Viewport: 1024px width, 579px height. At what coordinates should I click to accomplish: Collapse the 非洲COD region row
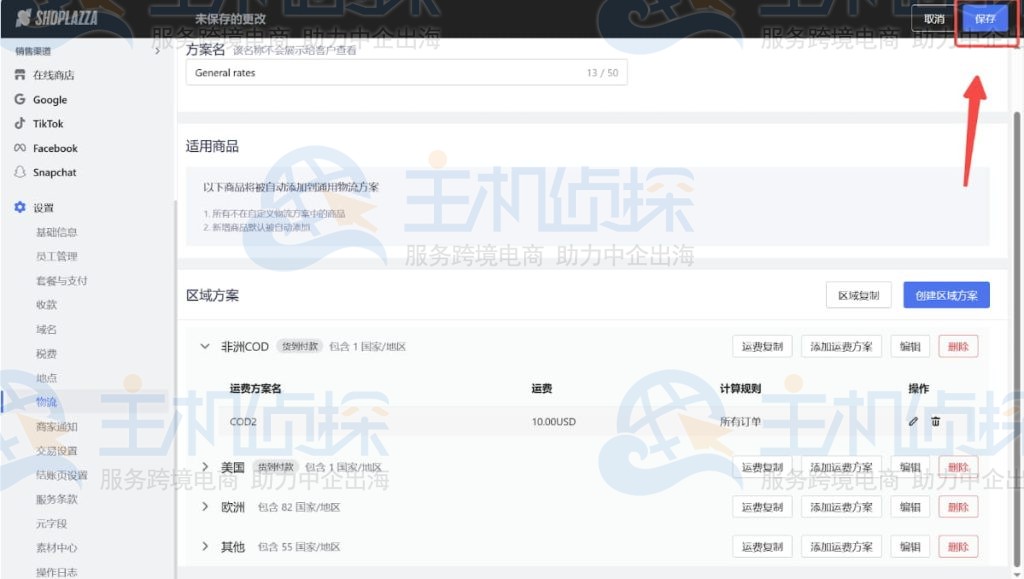[x=205, y=346]
